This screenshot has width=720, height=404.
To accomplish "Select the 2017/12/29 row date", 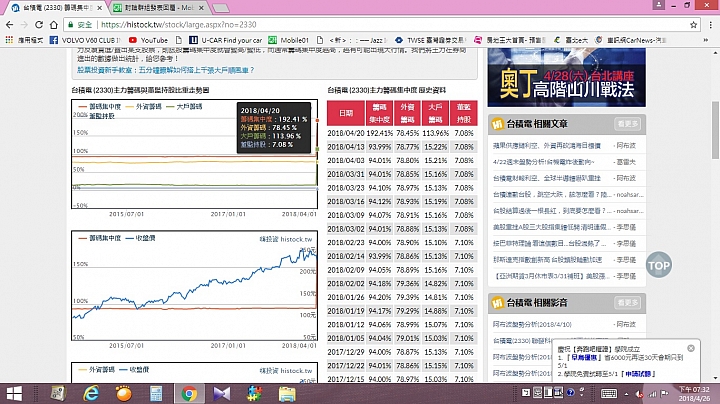I will click(346, 352).
